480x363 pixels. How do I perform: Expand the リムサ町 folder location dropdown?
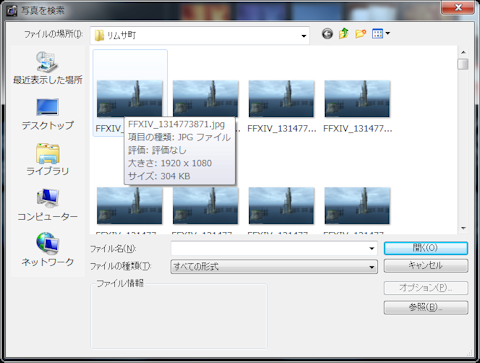(304, 36)
